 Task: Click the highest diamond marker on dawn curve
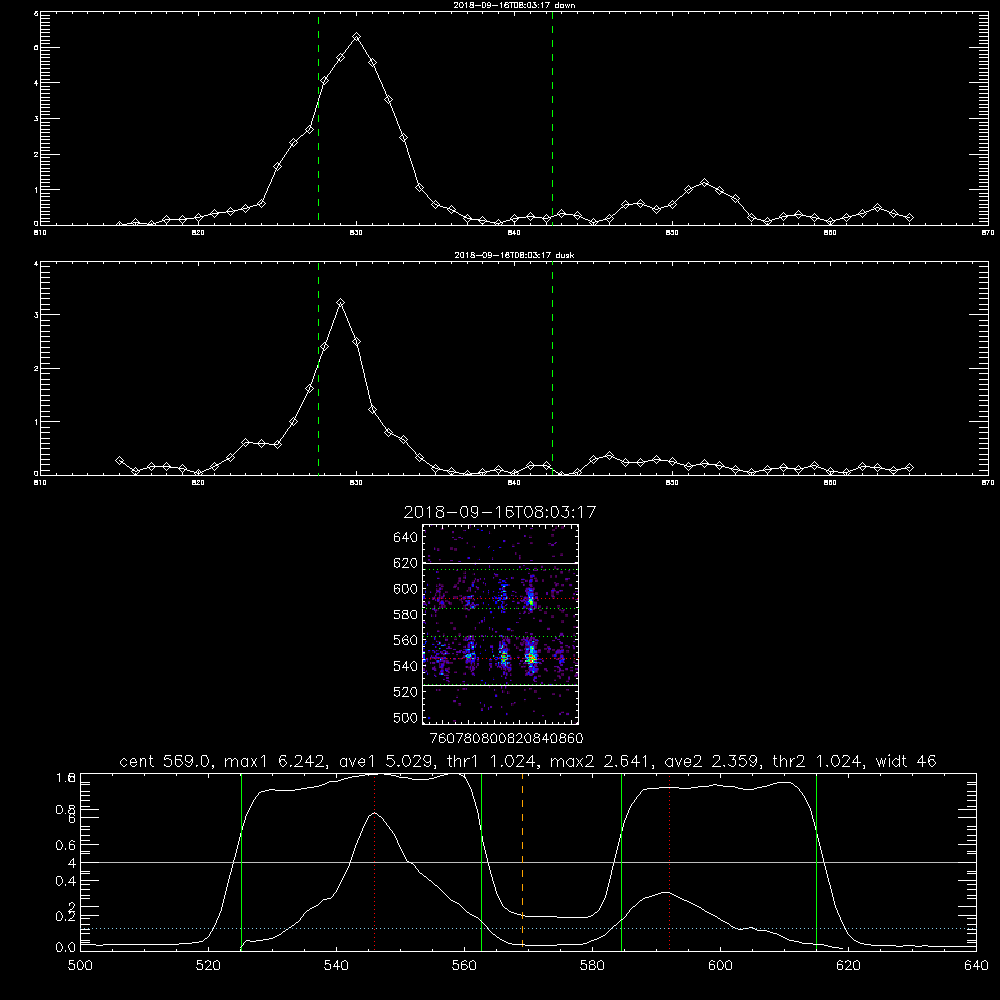357,37
